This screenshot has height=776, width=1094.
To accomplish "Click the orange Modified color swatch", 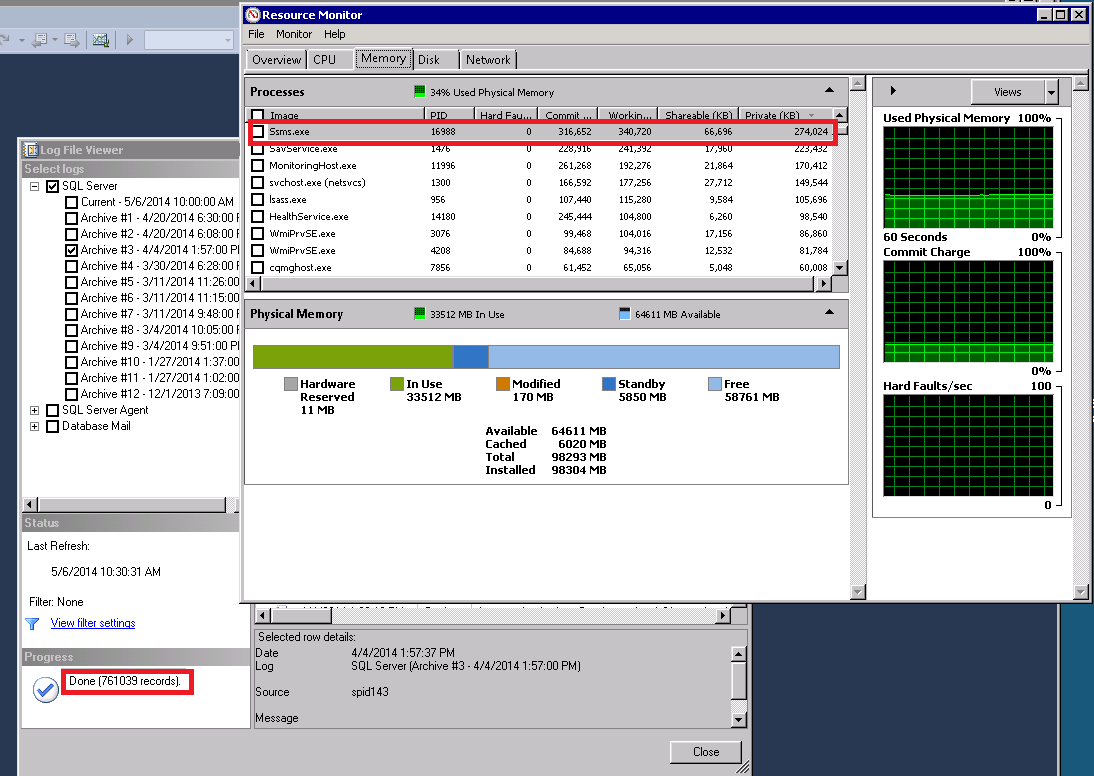I will point(502,384).
